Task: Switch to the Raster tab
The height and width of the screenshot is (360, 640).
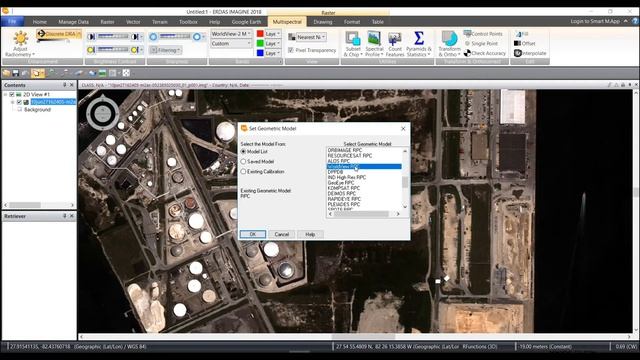Action: click(107, 22)
